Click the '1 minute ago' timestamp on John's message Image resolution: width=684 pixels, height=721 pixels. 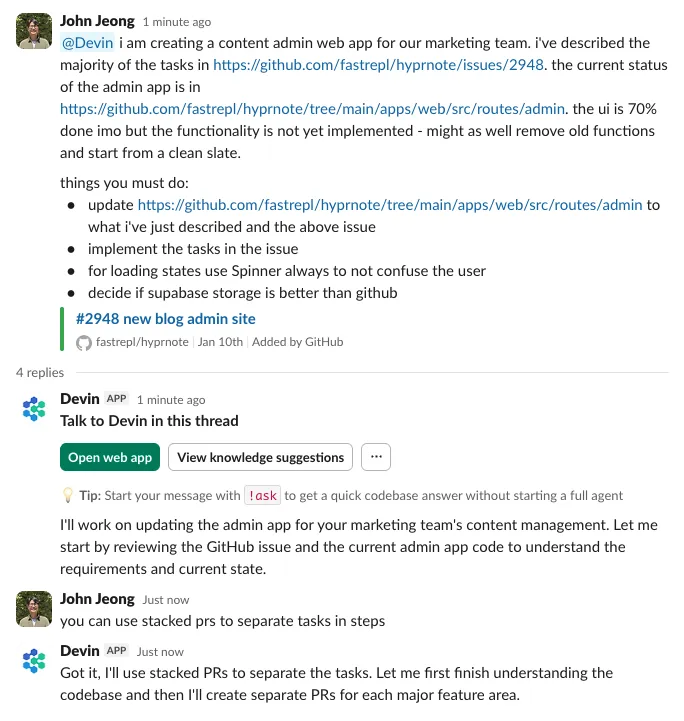176,21
